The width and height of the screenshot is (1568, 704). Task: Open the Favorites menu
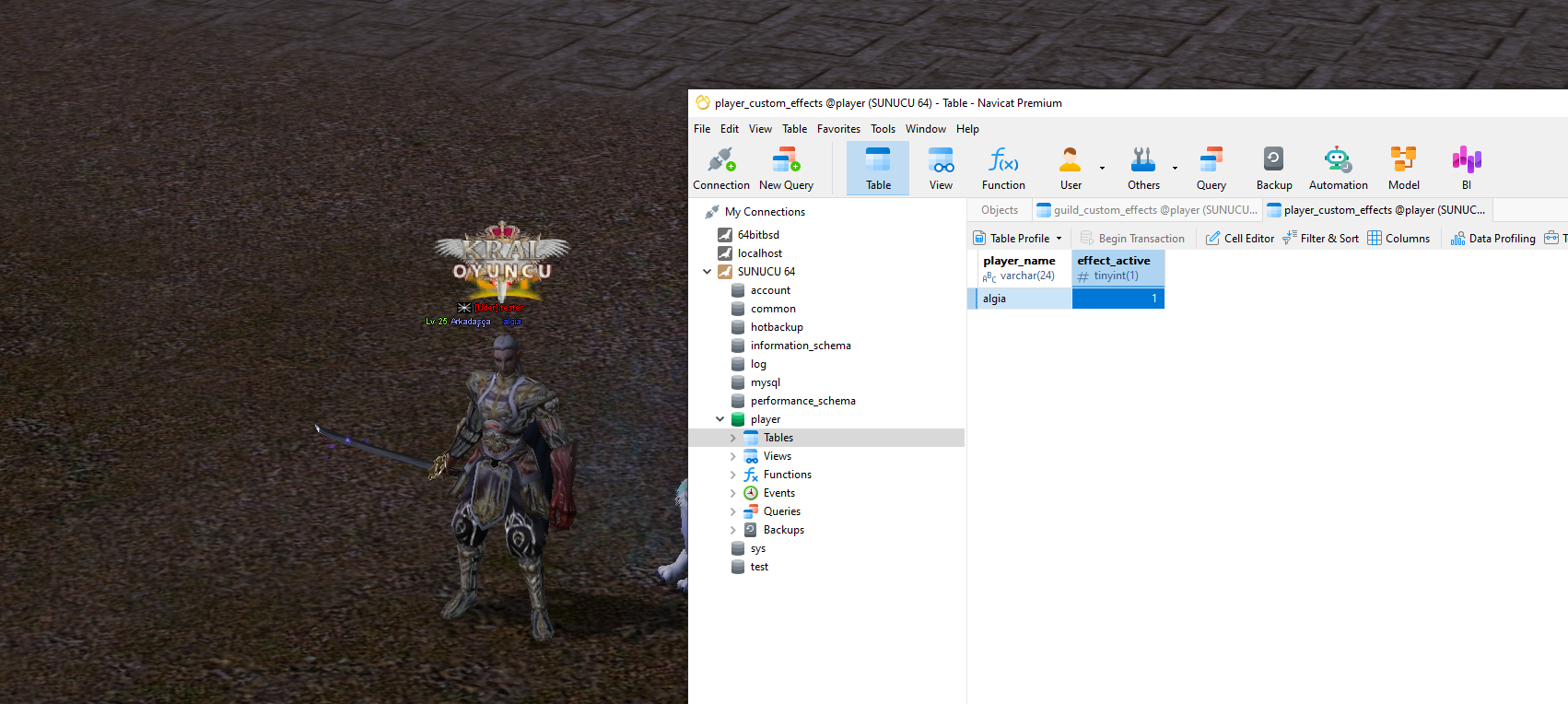pyautogui.click(x=838, y=129)
